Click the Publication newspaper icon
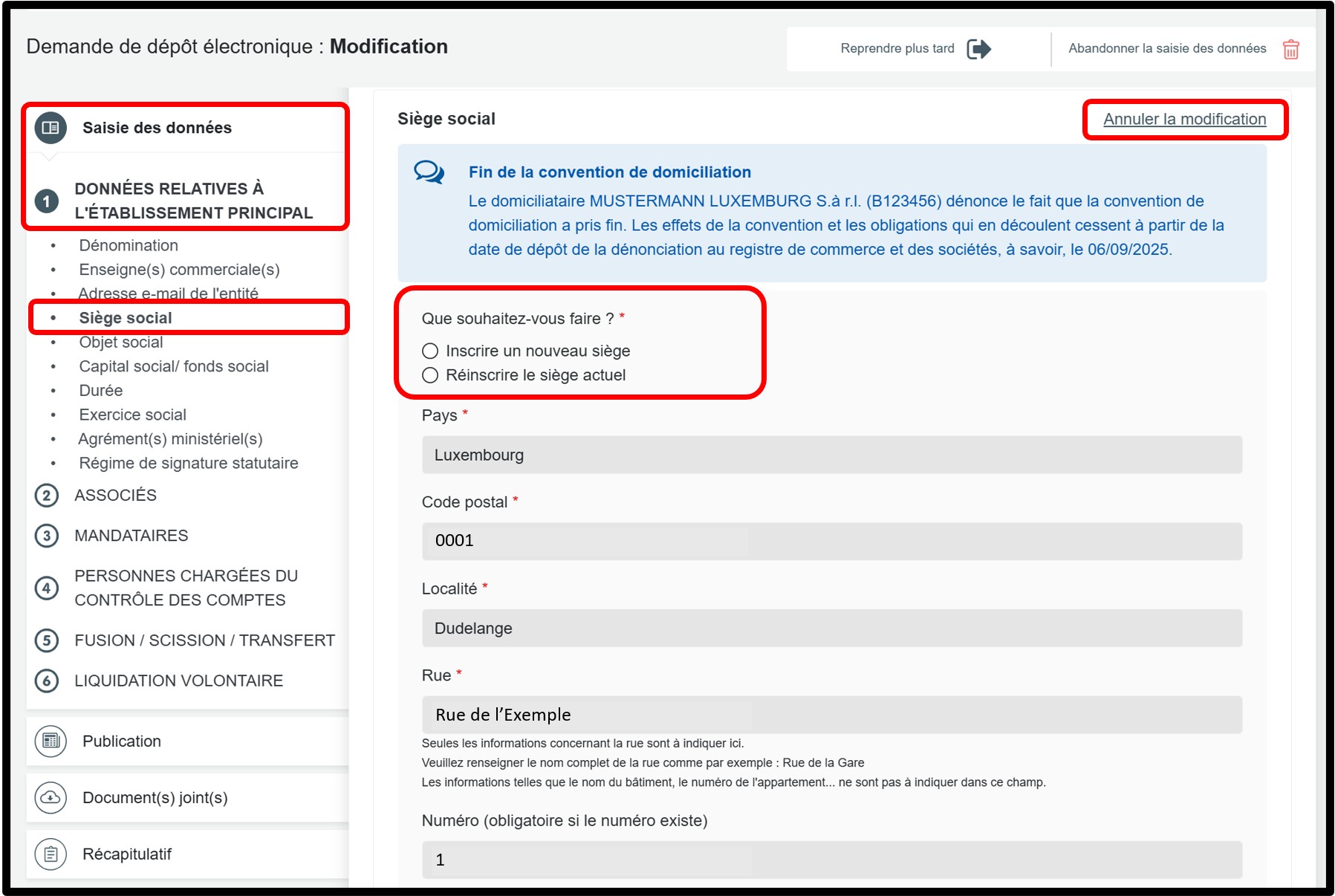The image size is (1335, 896). click(x=51, y=741)
